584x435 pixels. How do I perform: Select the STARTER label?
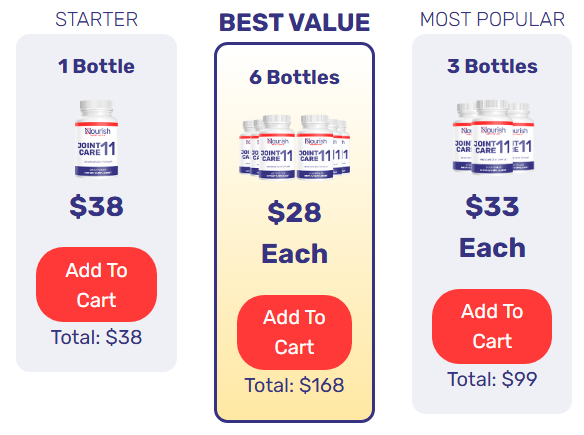coord(96,19)
